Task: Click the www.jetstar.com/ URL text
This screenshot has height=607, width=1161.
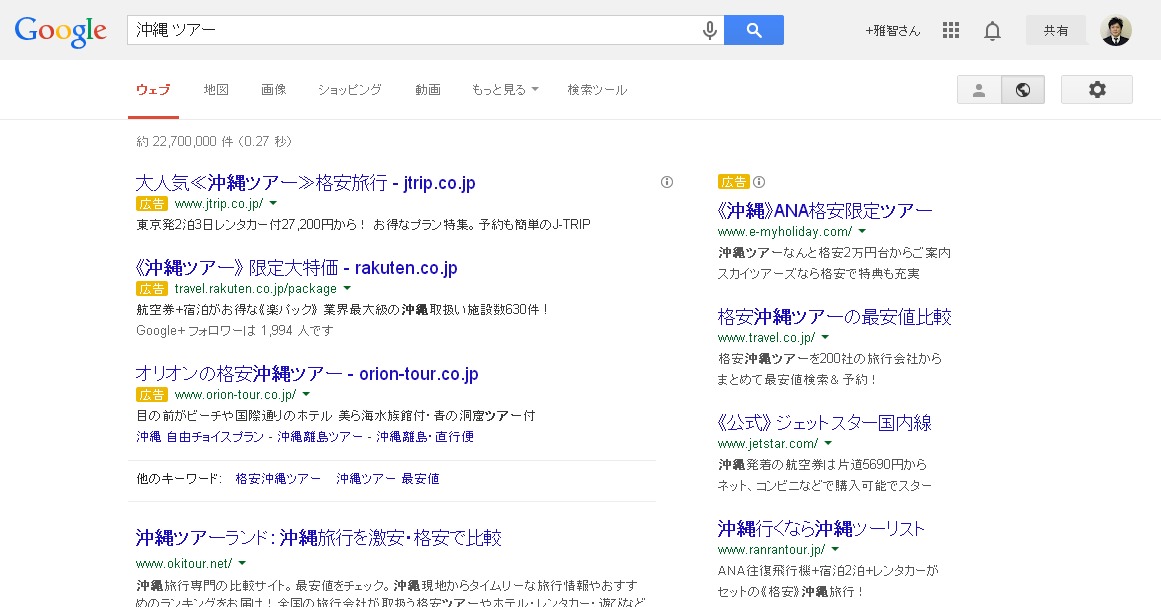Action: click(768, 443)
